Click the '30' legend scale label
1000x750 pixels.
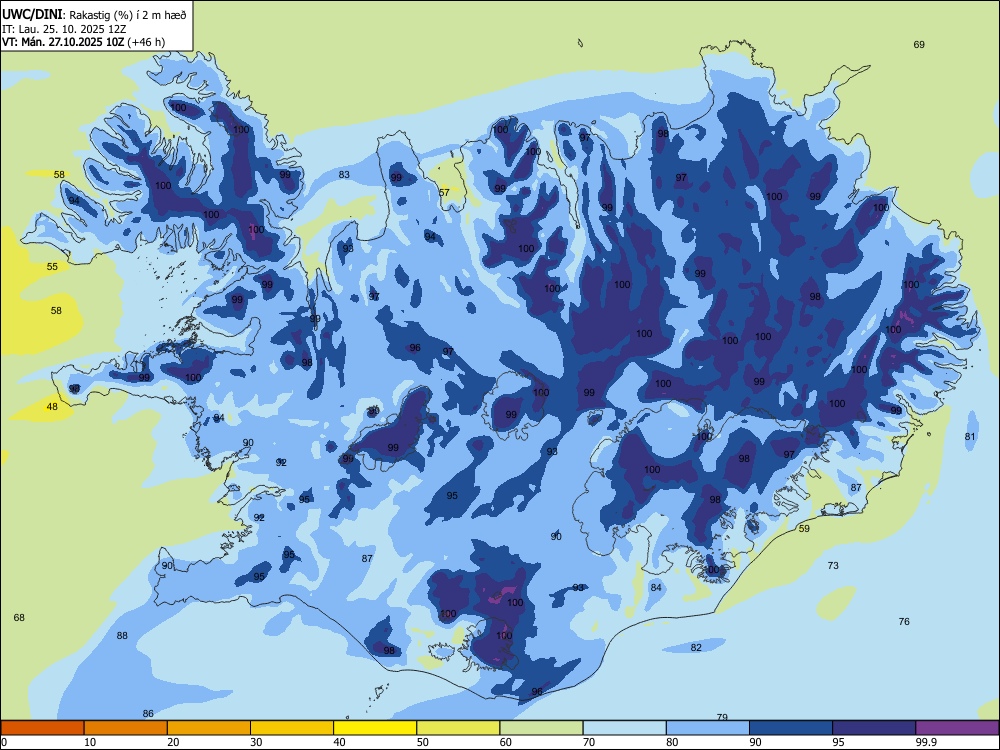pyautogui.click(x=256, y=742)
